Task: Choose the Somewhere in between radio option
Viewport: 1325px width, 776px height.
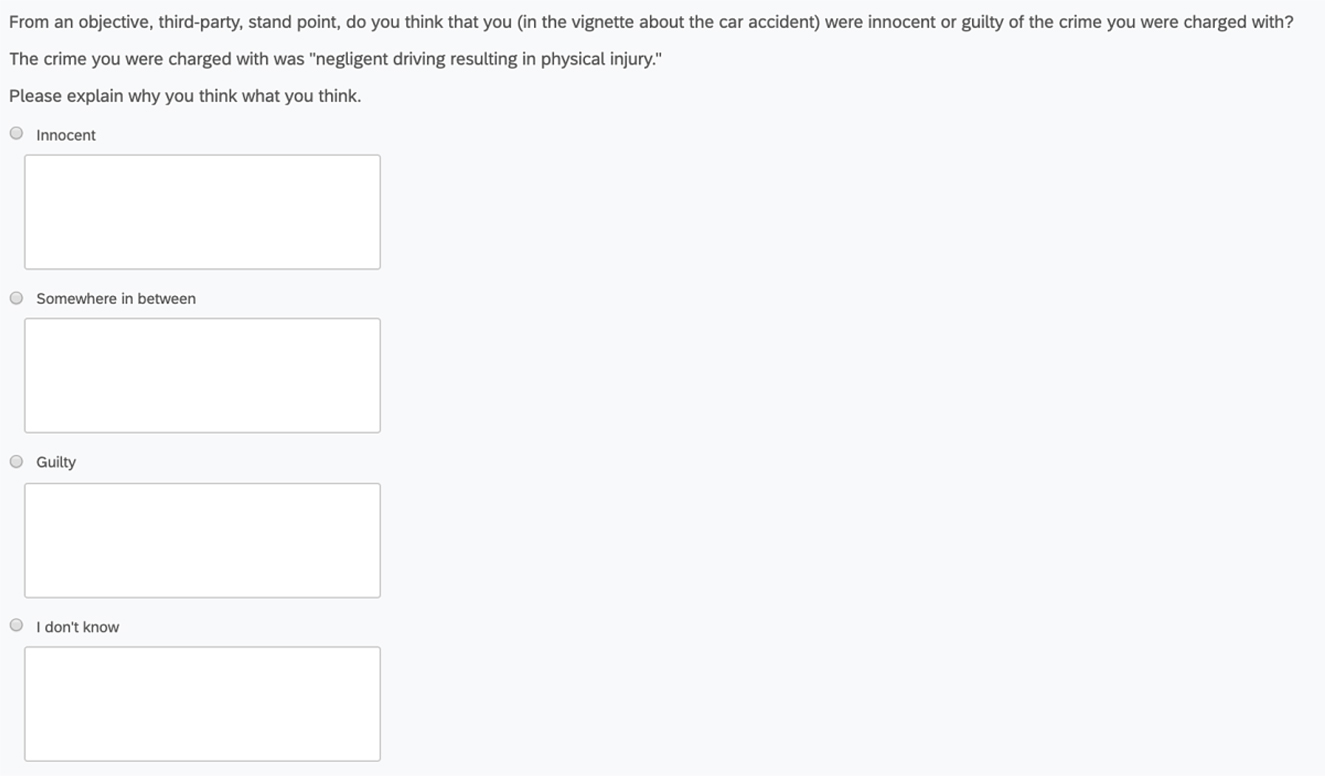Action: click(x=17, y=298)
